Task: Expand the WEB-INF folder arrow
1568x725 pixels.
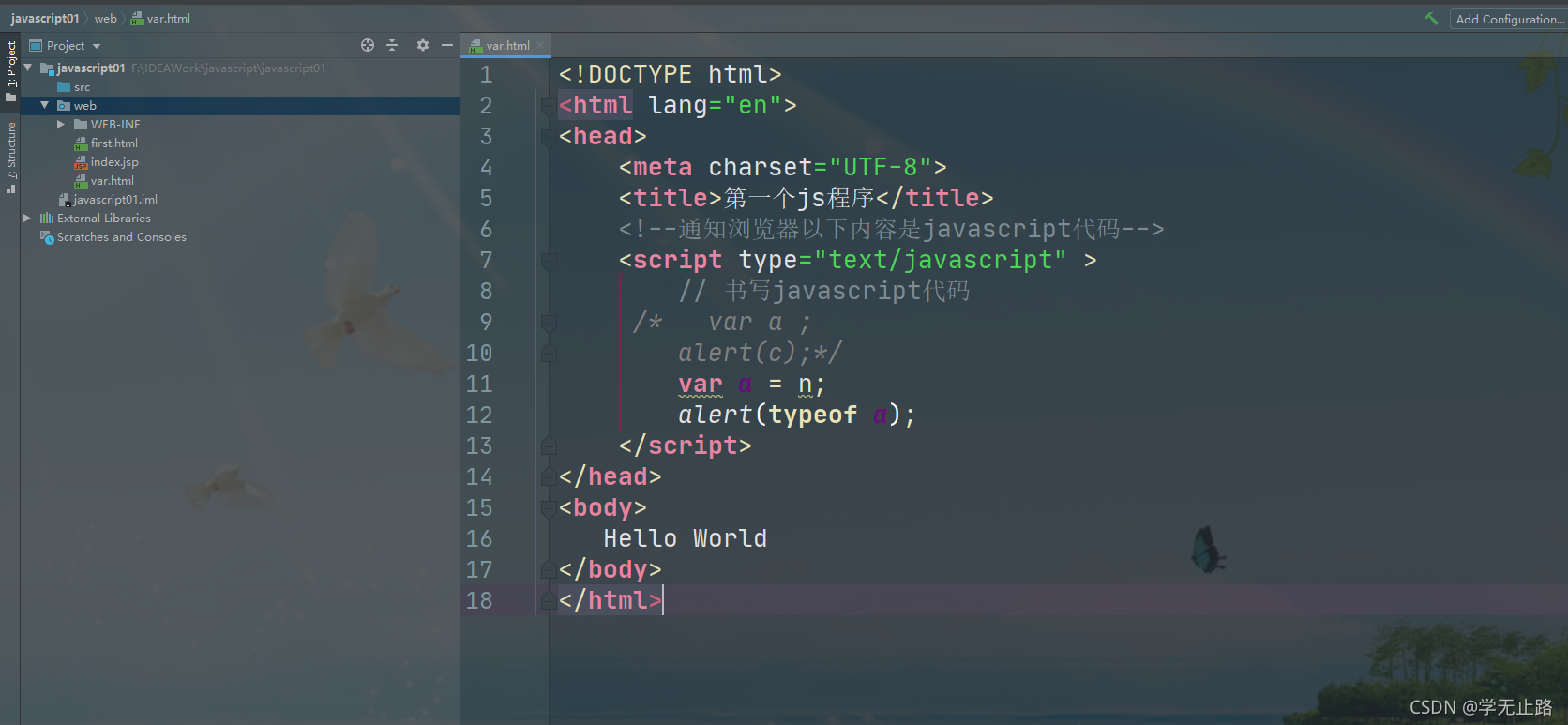Action: 61,124
